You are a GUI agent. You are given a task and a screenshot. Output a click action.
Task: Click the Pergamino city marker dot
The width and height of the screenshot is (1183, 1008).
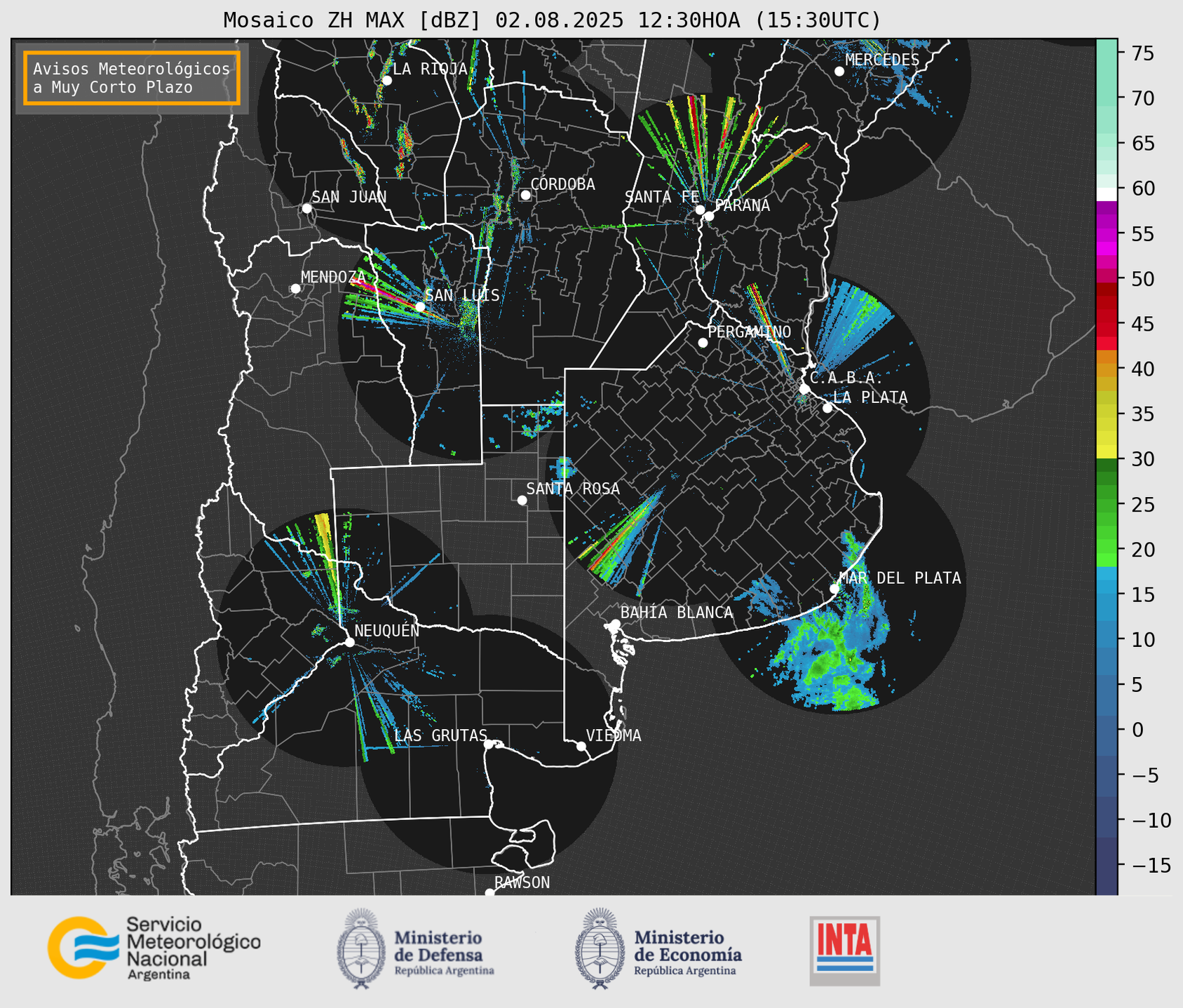pyautogui.click(x=703, y=343)
